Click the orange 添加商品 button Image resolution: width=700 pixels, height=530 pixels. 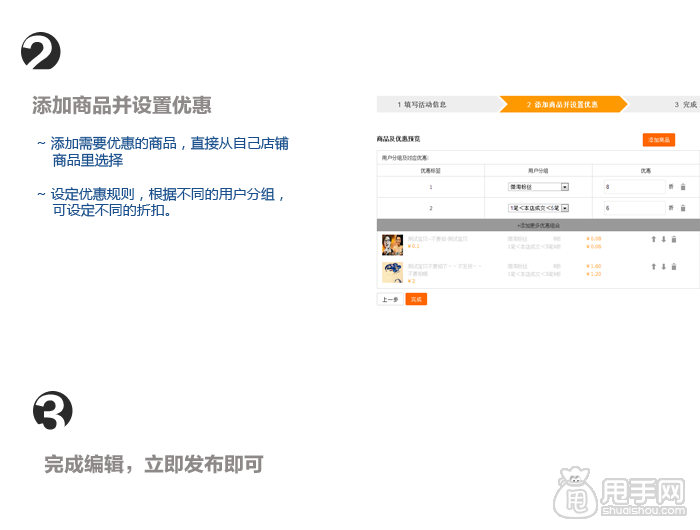658,140
